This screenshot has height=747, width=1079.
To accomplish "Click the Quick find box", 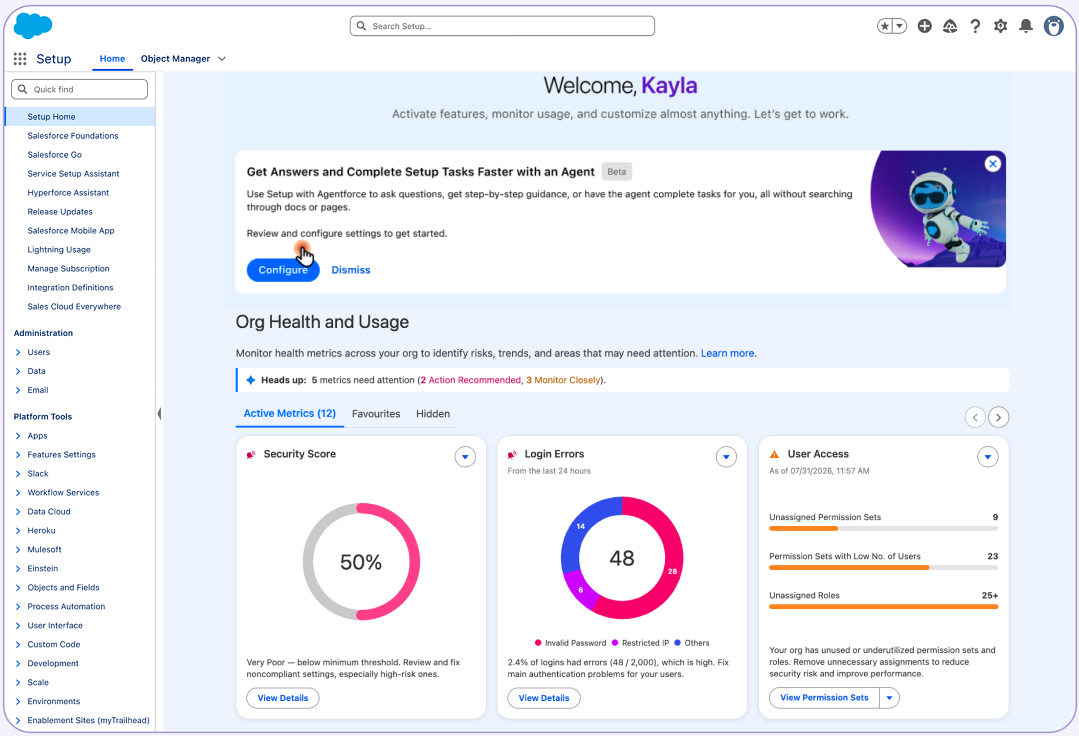I will click(x=80, y=89).
